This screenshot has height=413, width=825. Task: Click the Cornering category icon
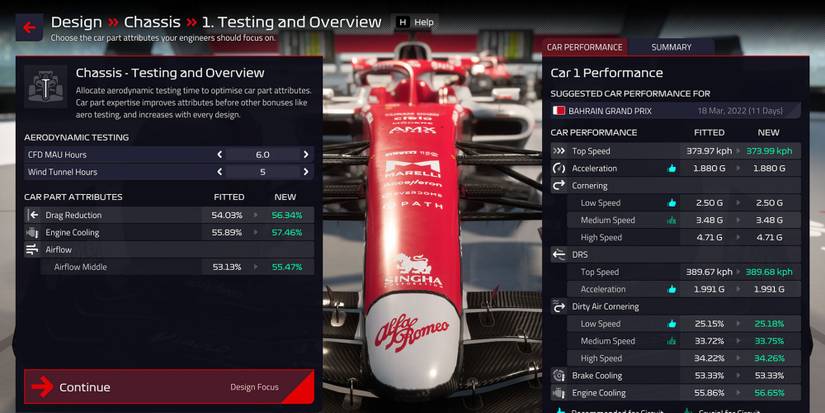[x=559, y=186]
